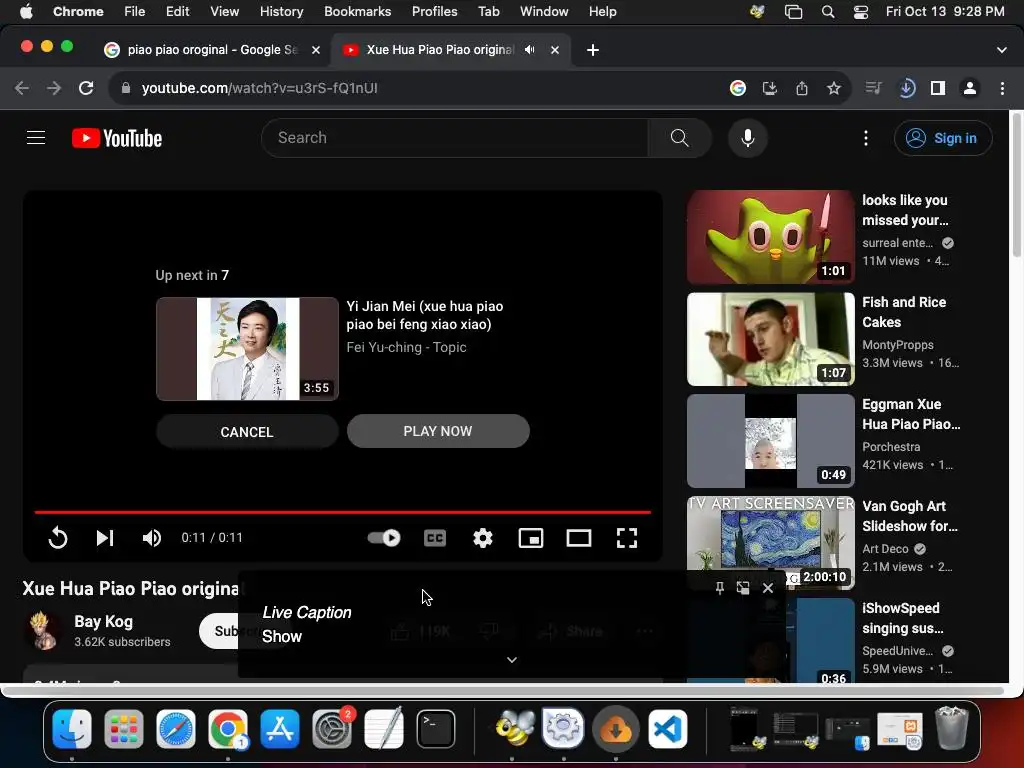Click Sign in button

(943, 138)
